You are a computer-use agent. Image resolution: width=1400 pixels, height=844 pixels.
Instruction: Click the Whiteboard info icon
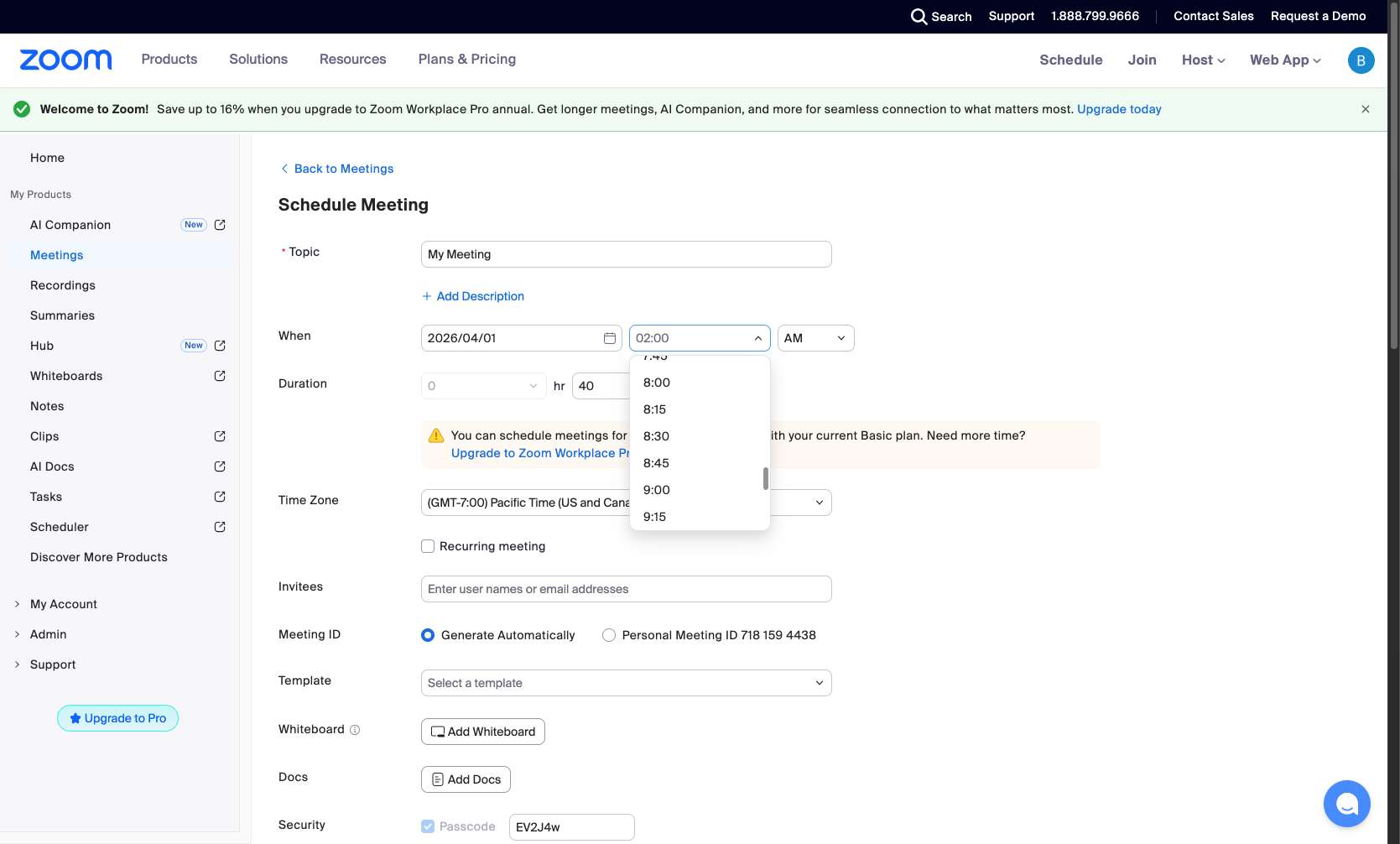click(355, 730)
